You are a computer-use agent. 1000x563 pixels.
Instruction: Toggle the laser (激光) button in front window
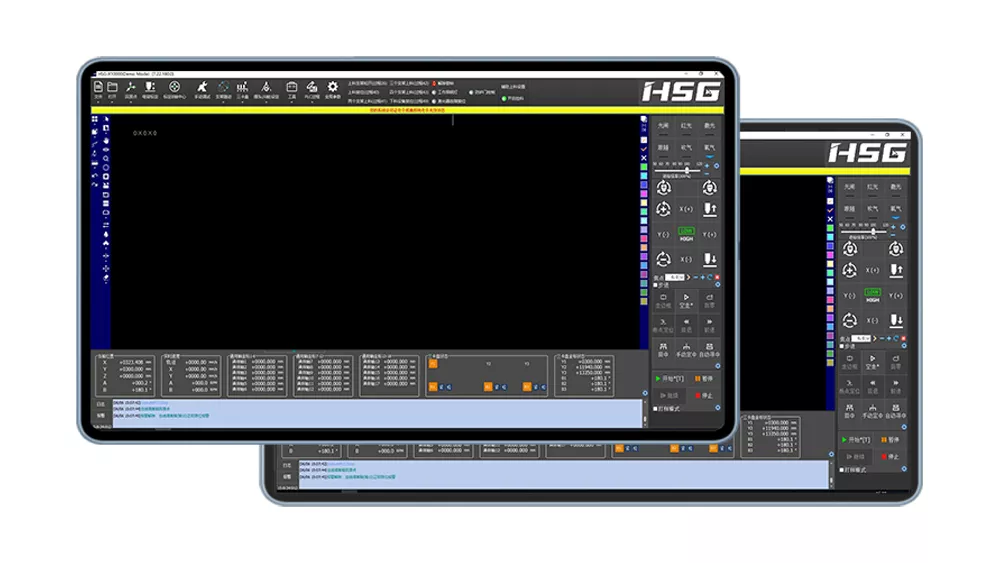709,127
